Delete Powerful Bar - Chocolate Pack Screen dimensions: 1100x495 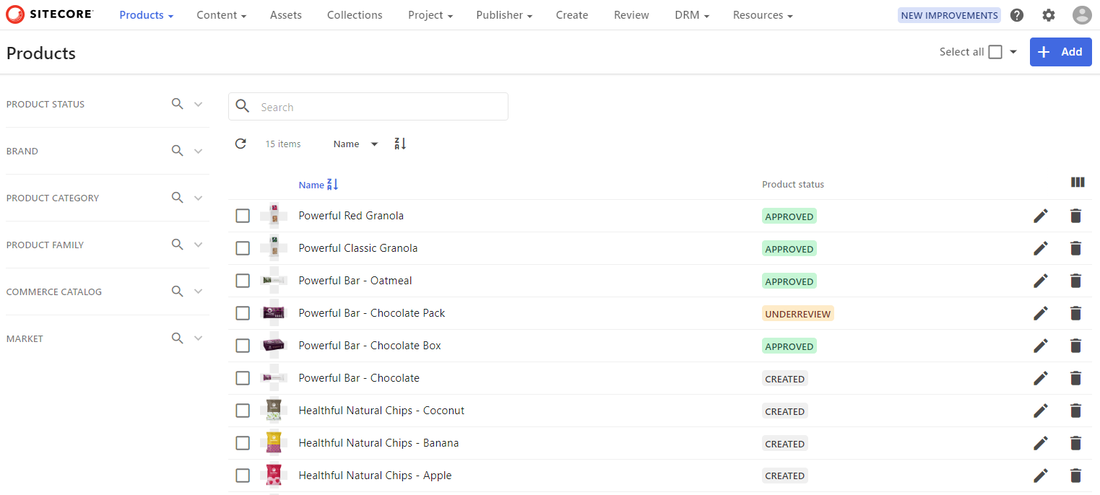pyautogui.click(x=1075, y=313)
